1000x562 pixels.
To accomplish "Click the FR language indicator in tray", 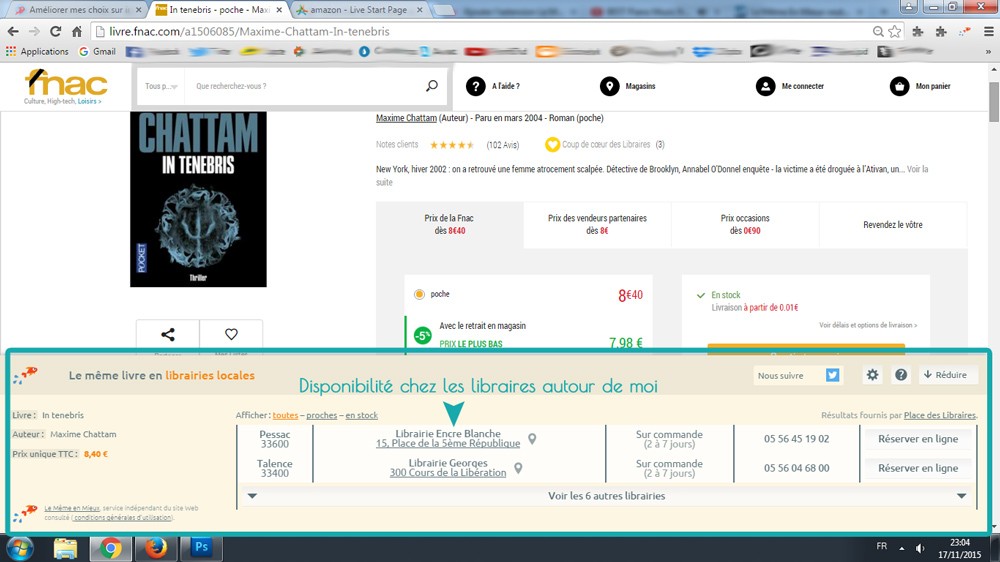I will click(x=881, y=547).
